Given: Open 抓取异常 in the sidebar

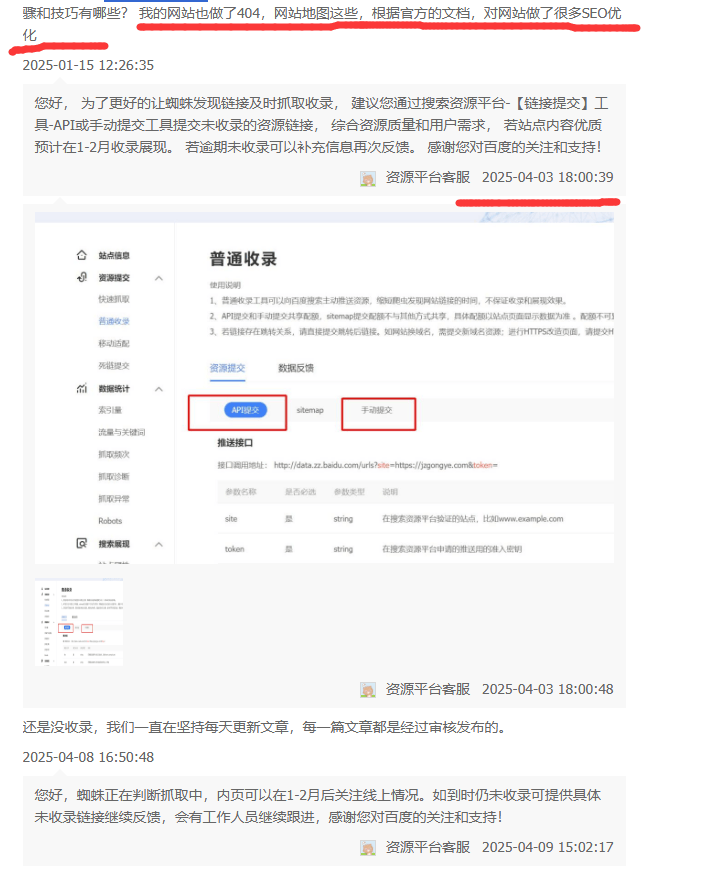Looking at the screenshot, I should (114, 499).
